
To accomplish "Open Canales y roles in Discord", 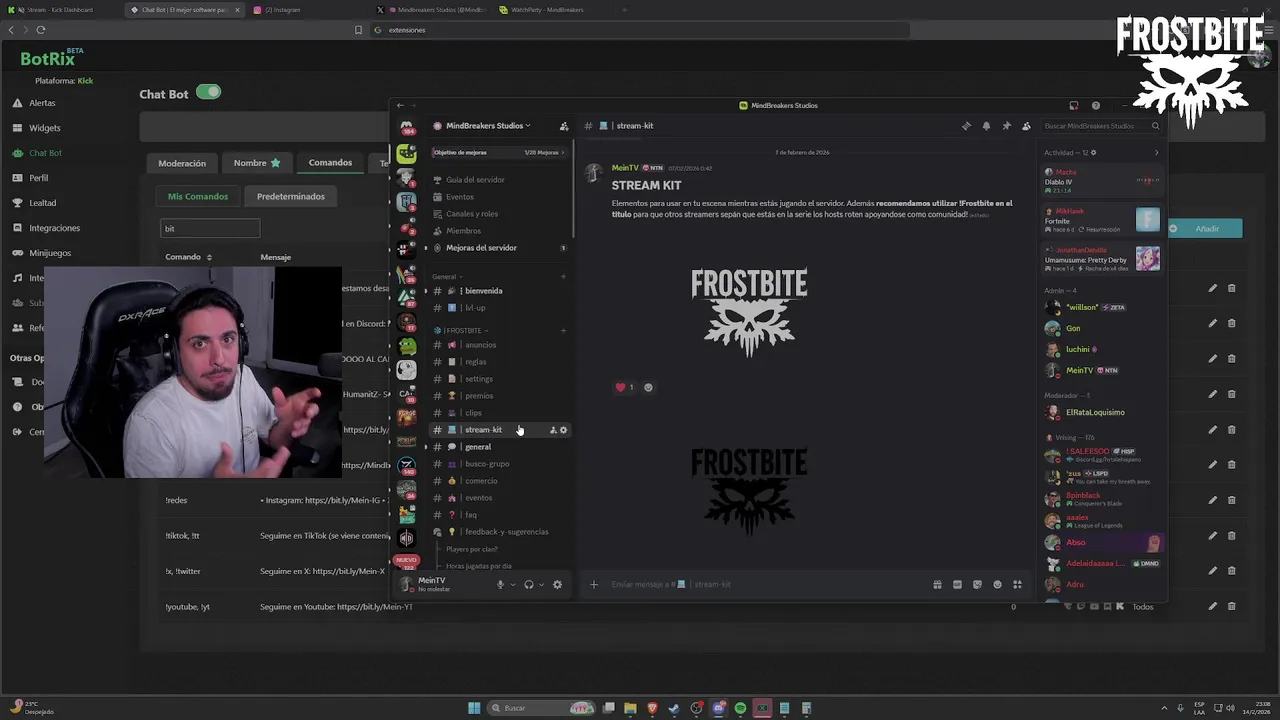I will 472,214.
